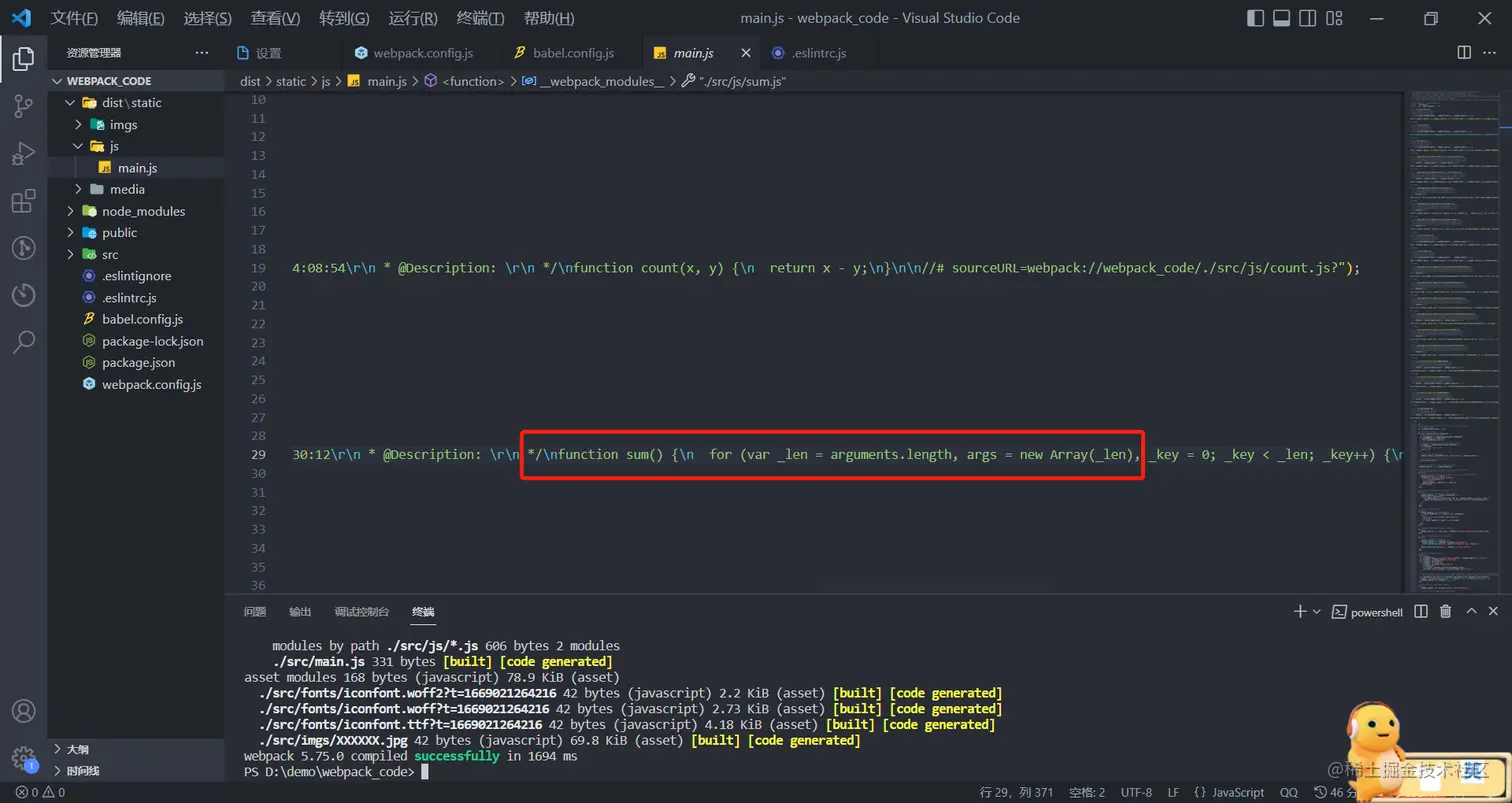Switch to the 设置 editor tab
Viewport: 1512px width, 803px height.
coord(283,53)
